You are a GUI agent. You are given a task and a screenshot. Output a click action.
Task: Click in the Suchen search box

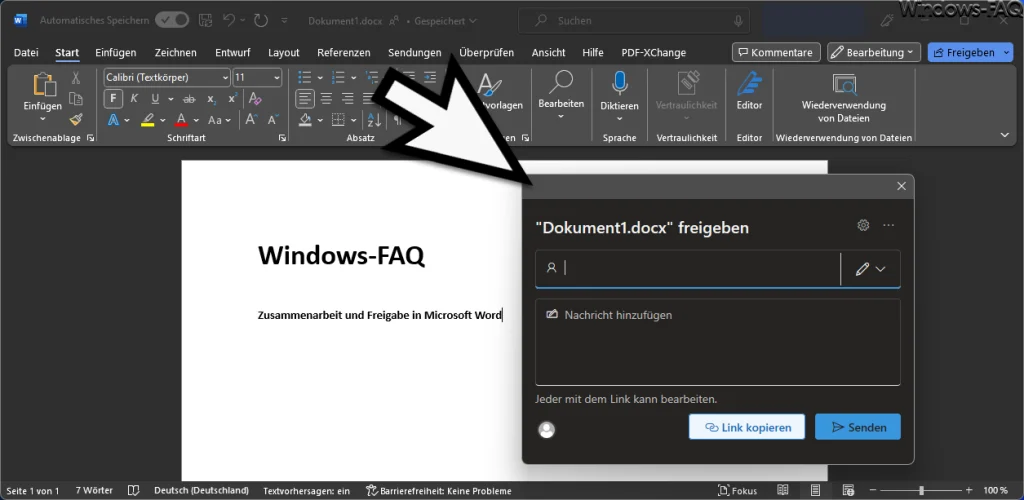point(635,21)
